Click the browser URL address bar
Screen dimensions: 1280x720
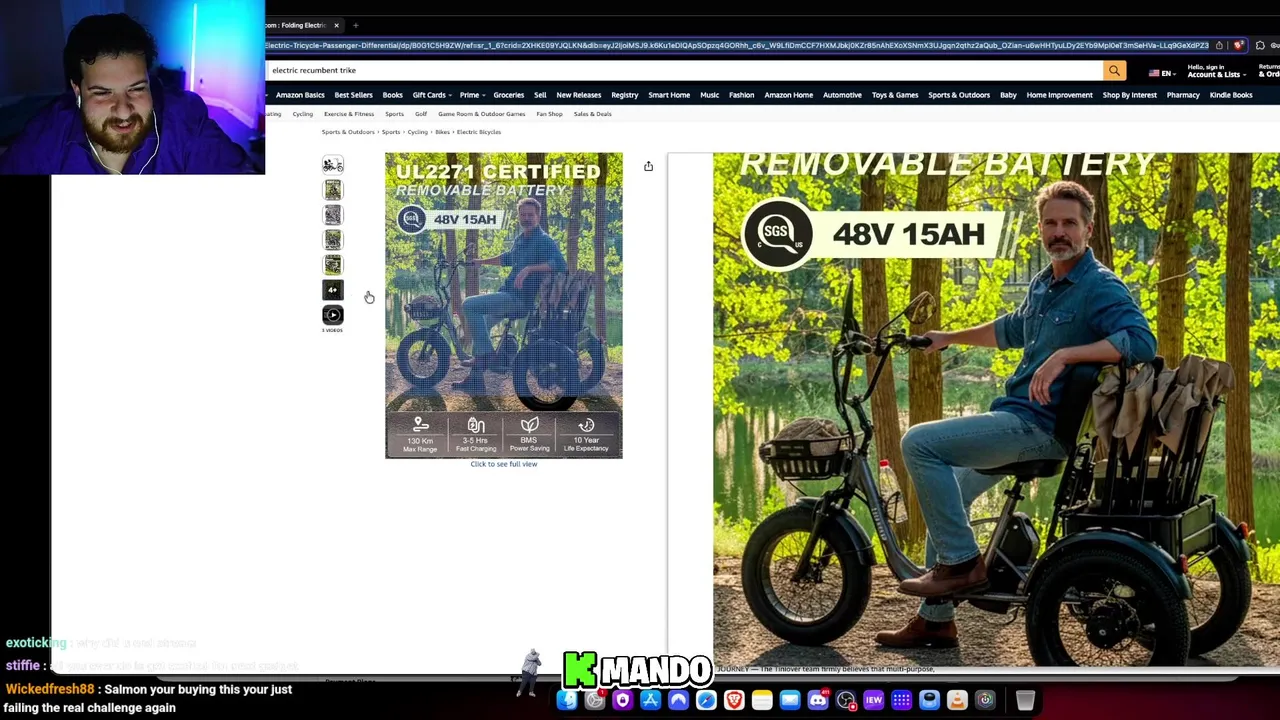click(x=737, y=45)
